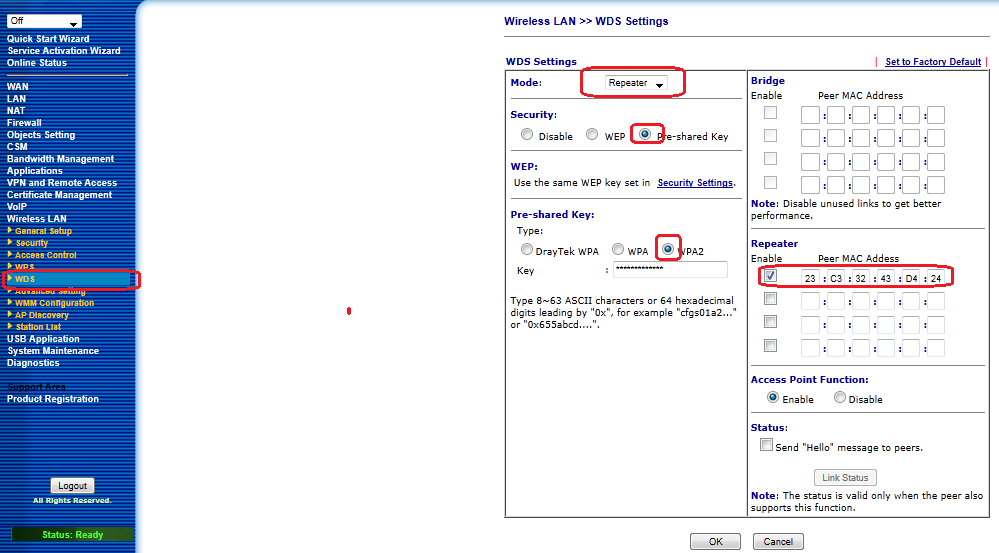The height and width of the screenshot is (553, 999).
Task: Open the Security Settings link
Action: tap(695, 183)
